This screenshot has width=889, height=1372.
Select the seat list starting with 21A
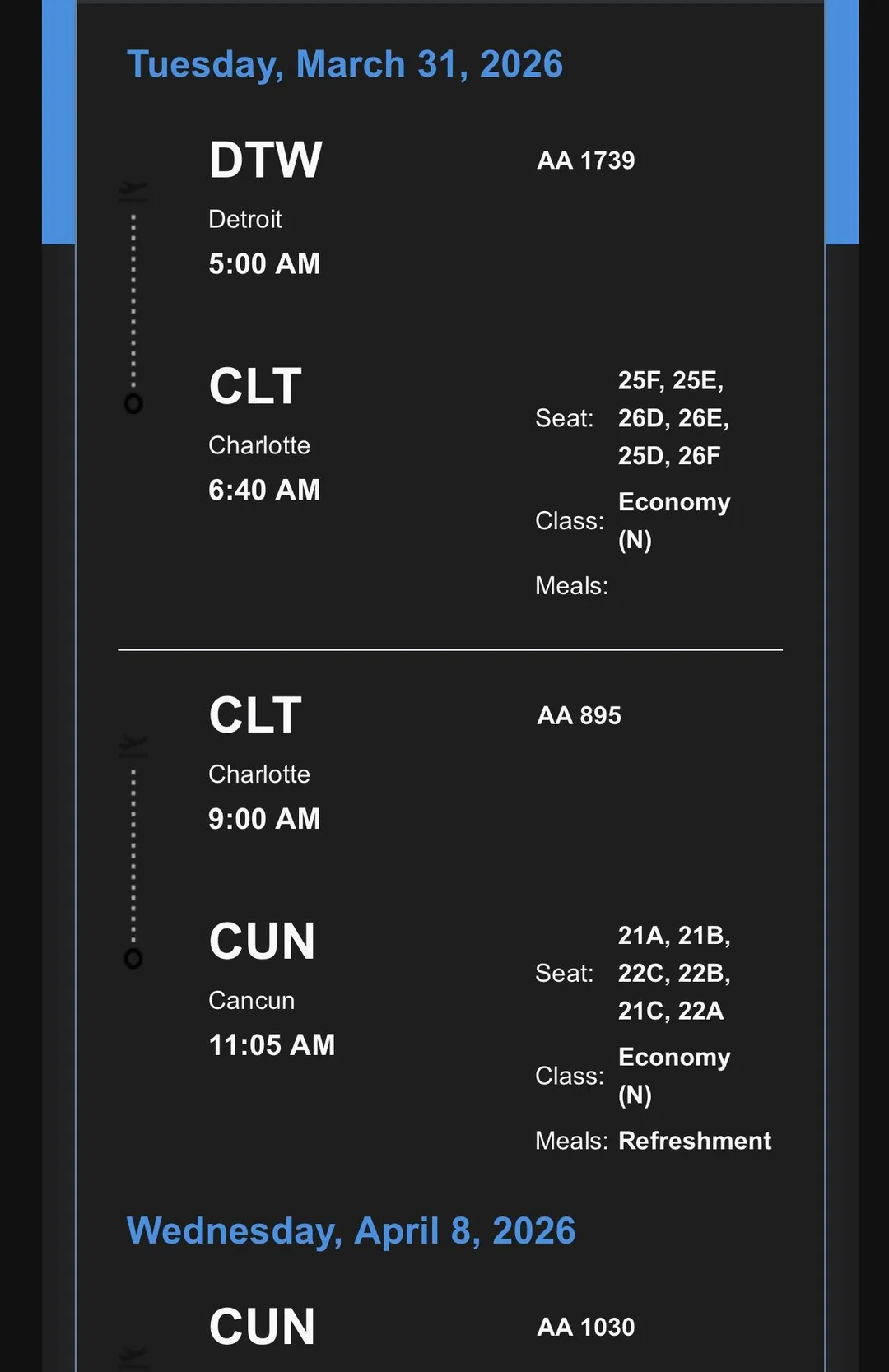pyautogui.click(x=673, y=973)
